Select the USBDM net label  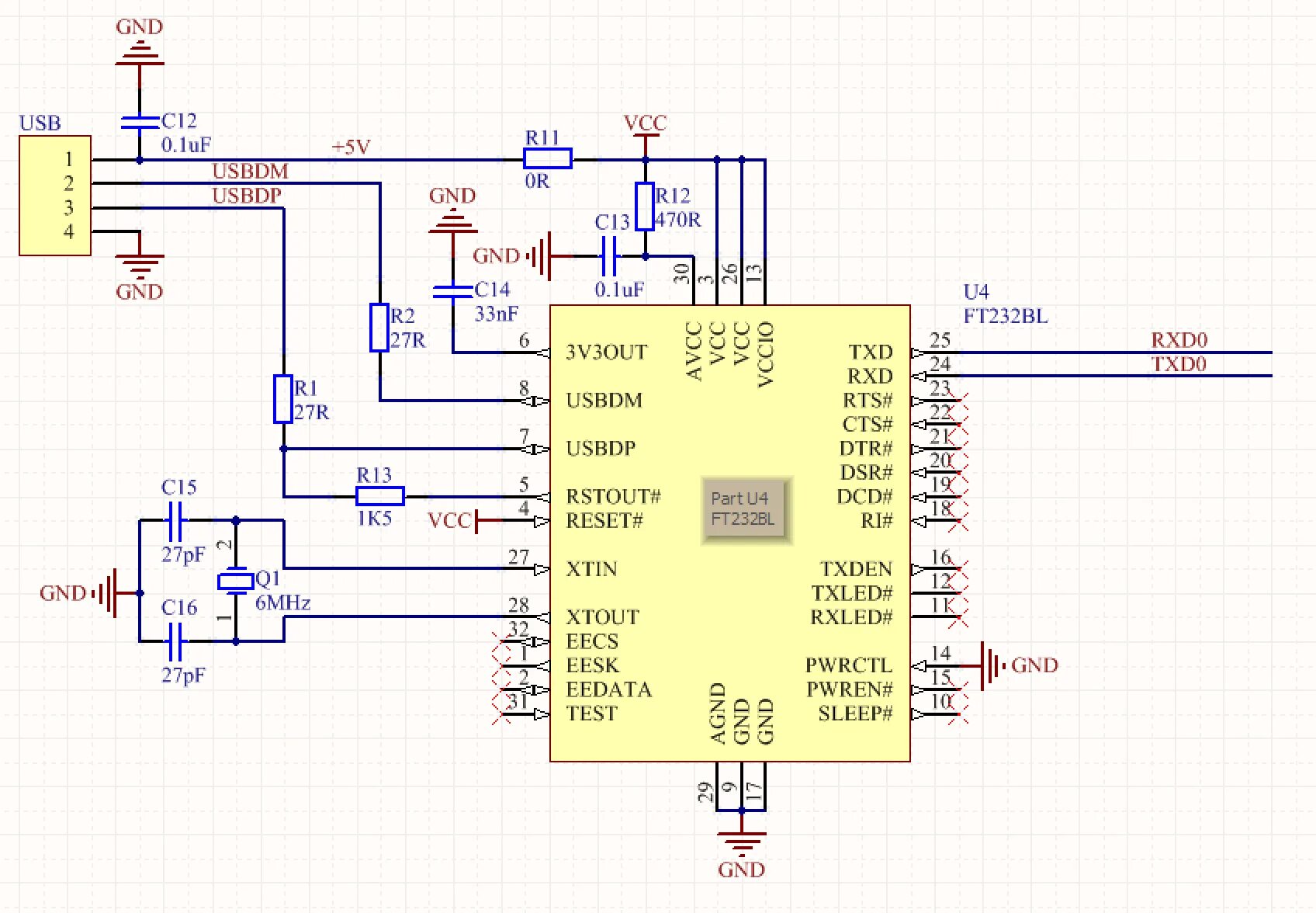click(x=250, y=171)
